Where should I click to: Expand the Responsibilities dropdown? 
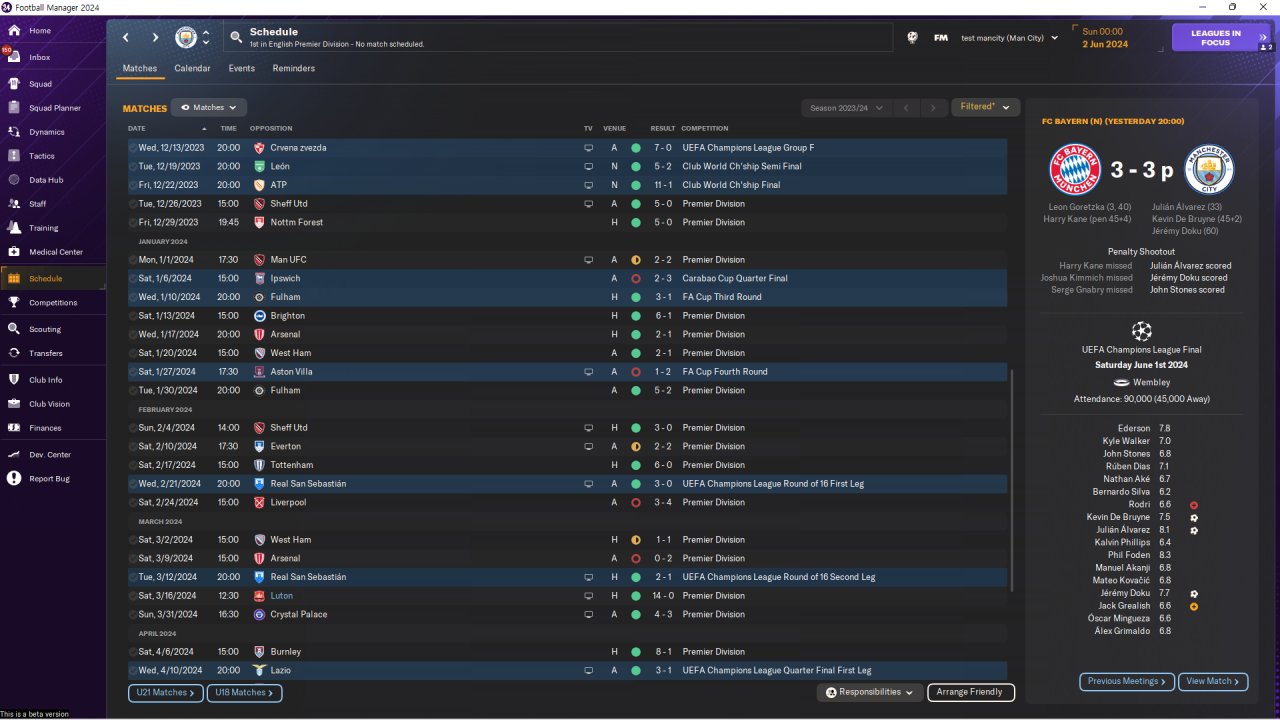(x=869, y=692)
